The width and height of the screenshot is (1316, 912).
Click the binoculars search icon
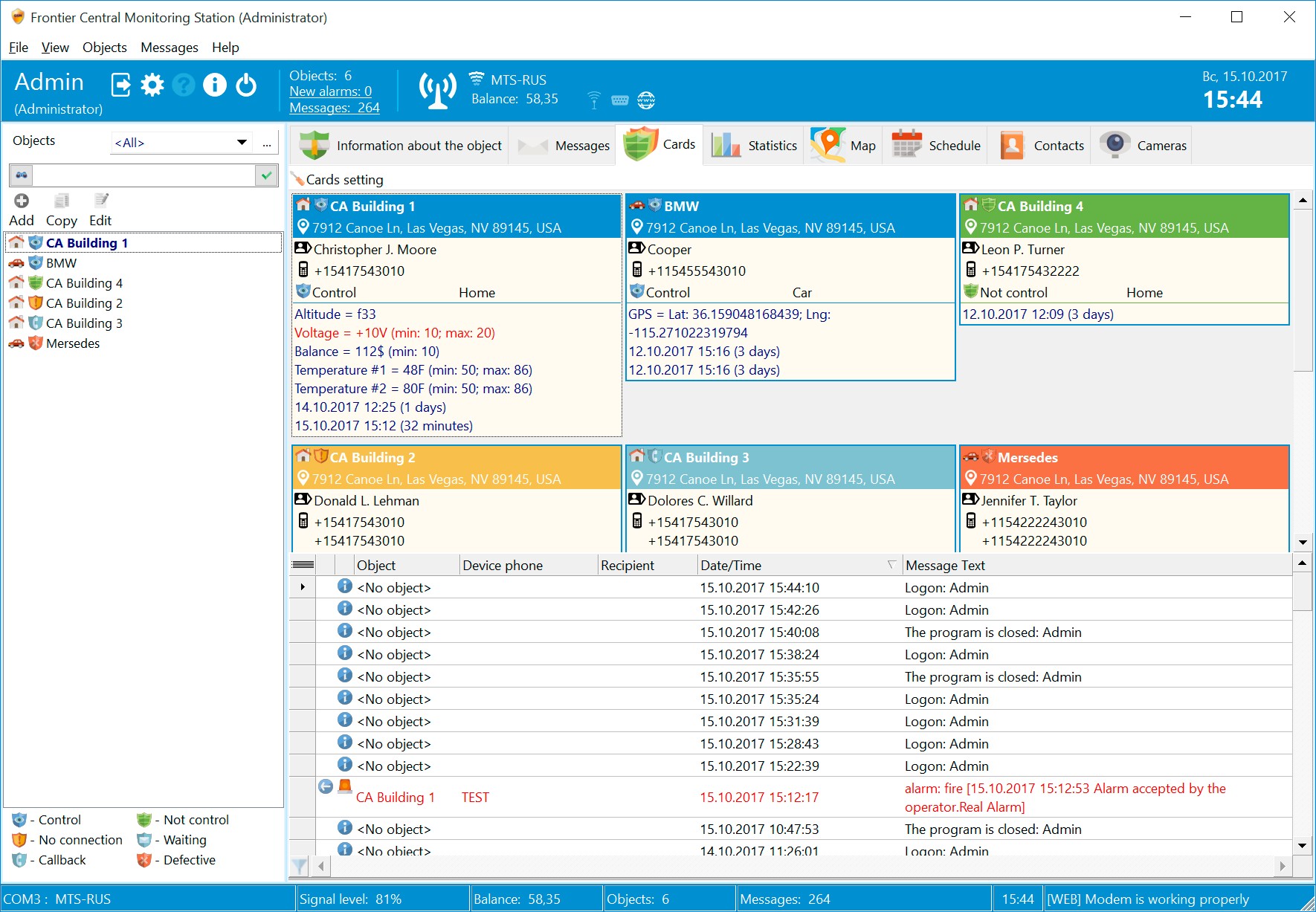[22, 175]
